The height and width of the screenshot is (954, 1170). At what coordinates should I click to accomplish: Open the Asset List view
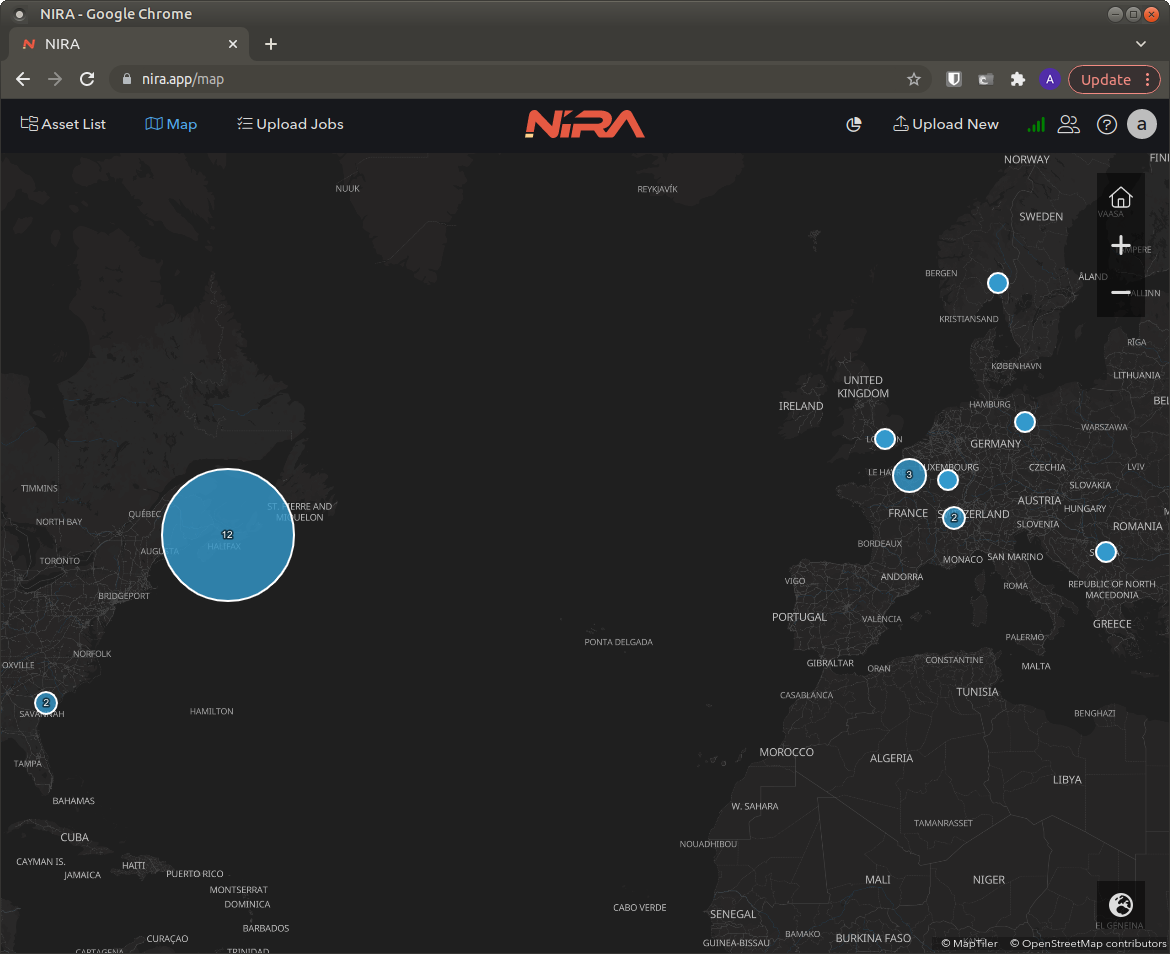click(x=63, y=124)
